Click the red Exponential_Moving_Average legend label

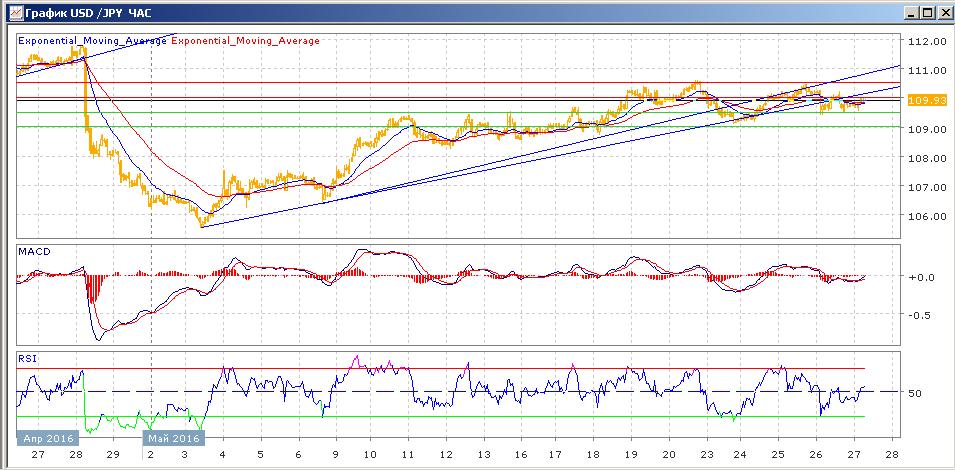pos(245,41)
